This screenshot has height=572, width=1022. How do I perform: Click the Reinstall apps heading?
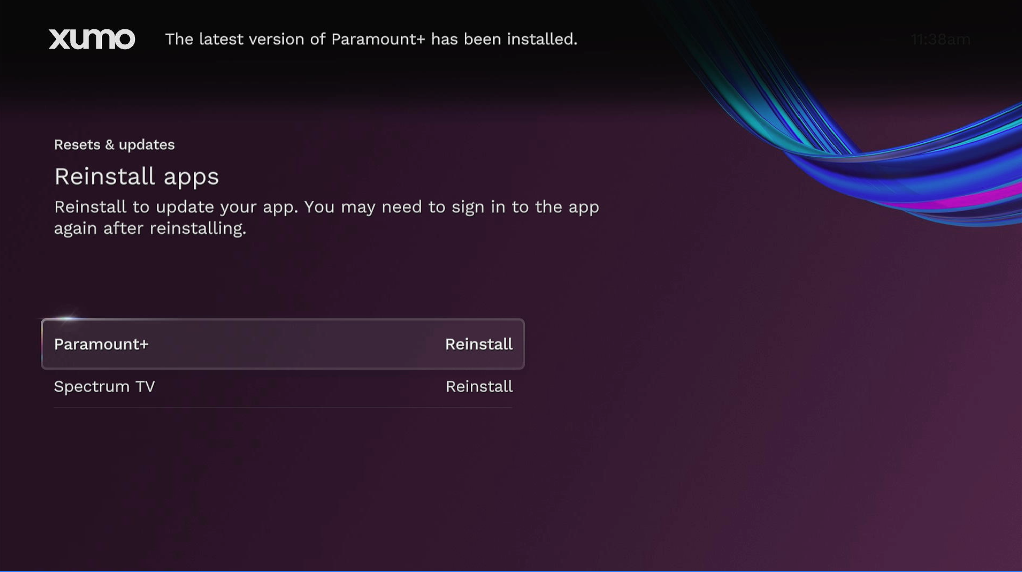136,177
